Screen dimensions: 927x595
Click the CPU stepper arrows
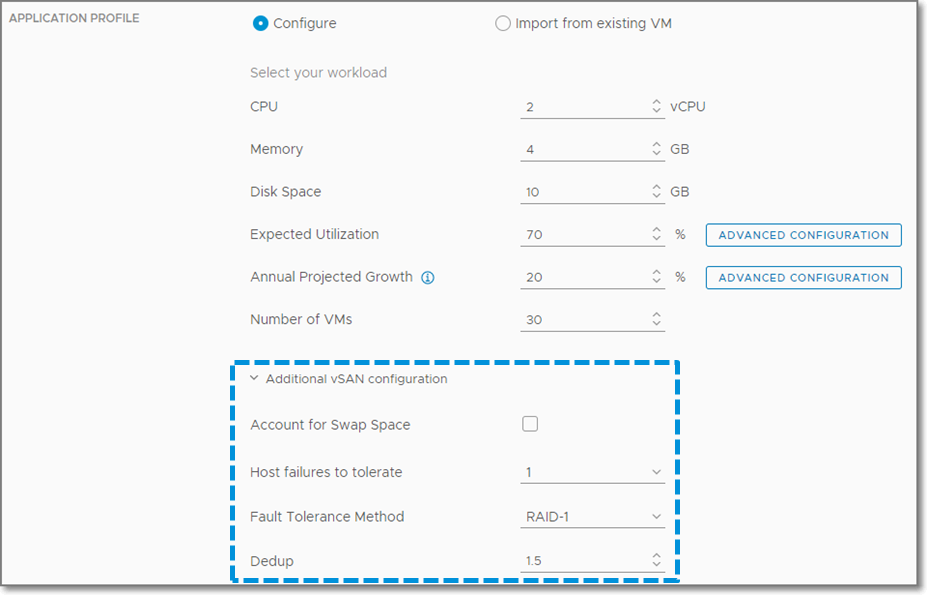point(657,107)
